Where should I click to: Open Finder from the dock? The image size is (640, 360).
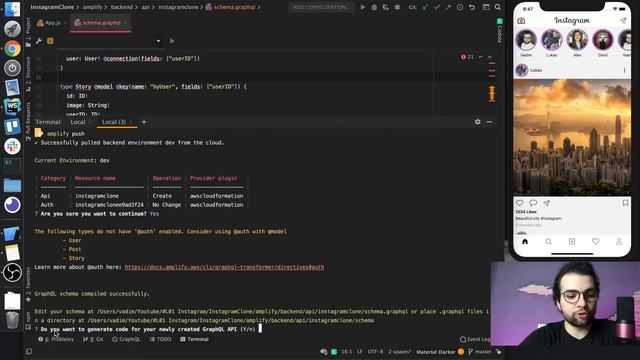coord(12,9)
